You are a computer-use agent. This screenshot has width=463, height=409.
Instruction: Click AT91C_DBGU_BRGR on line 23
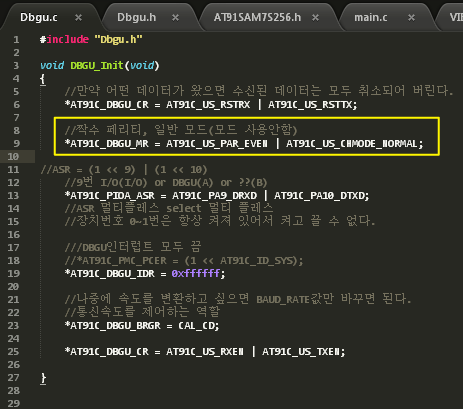coord(115,326)
